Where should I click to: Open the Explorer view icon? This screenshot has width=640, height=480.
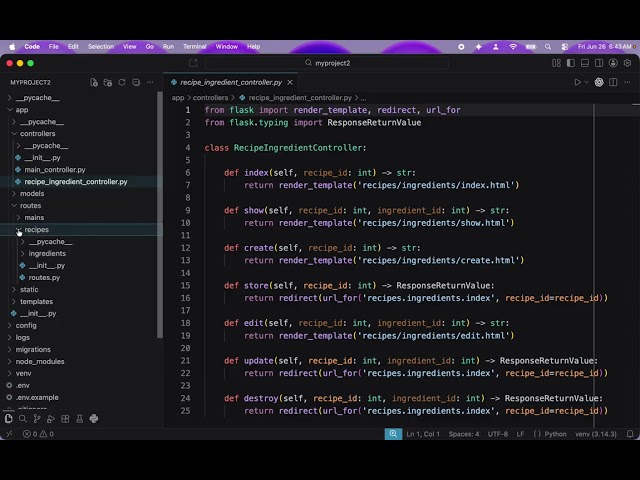9,419
